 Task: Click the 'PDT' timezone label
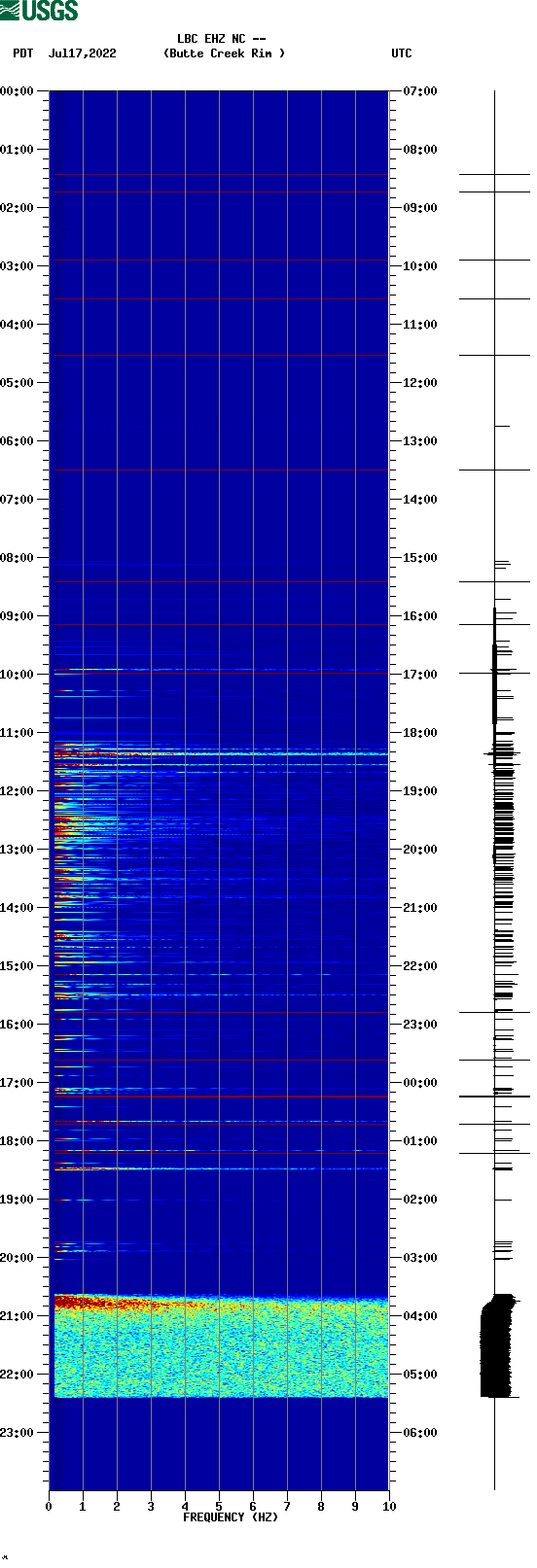[x=23, y=53]
